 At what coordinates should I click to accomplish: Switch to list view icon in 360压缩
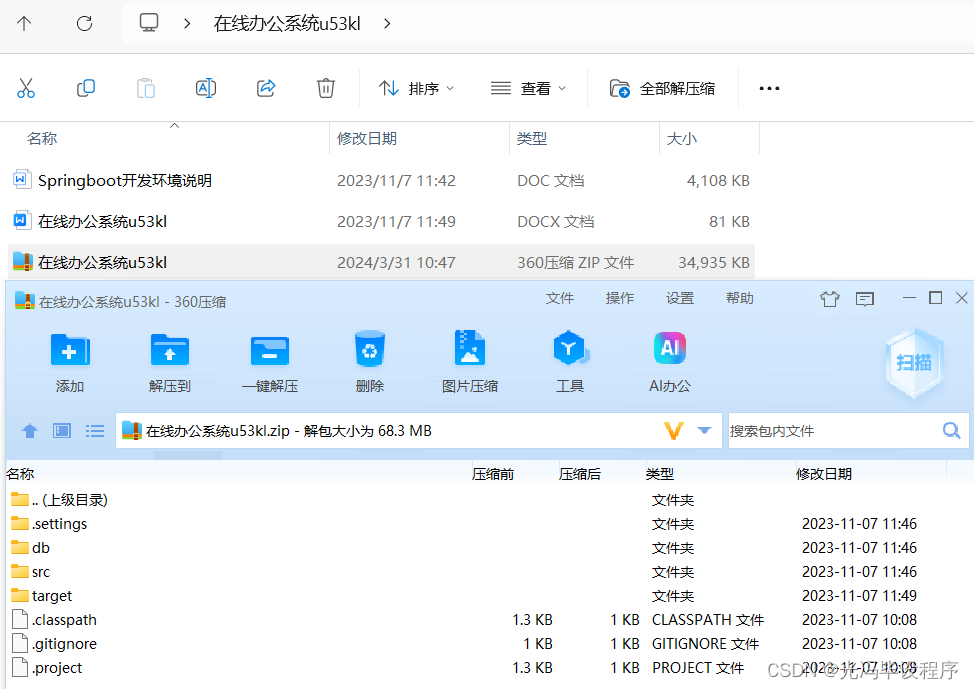(95, 430)
